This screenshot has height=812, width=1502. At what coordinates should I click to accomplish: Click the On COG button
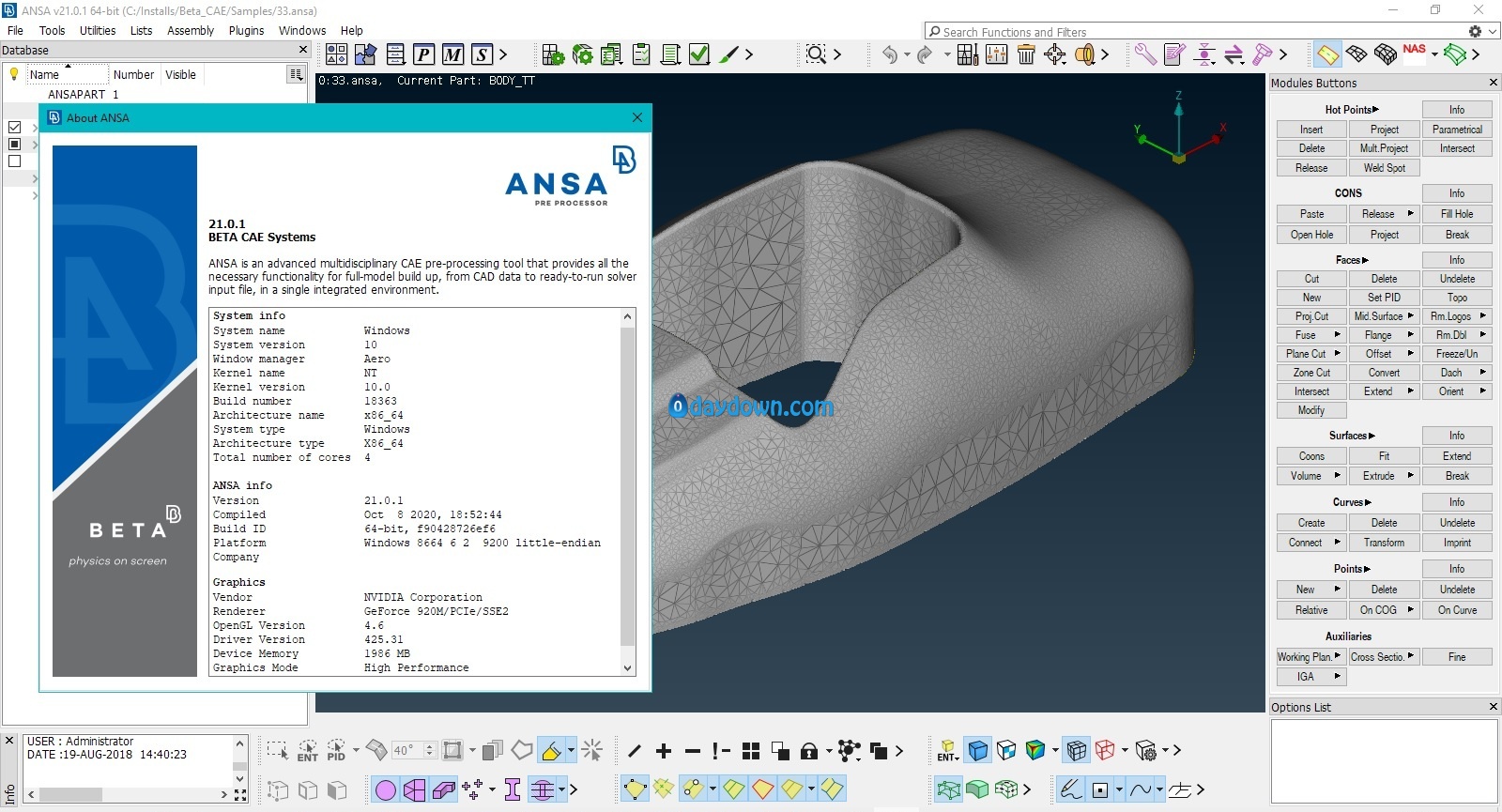click(1384, 610)
